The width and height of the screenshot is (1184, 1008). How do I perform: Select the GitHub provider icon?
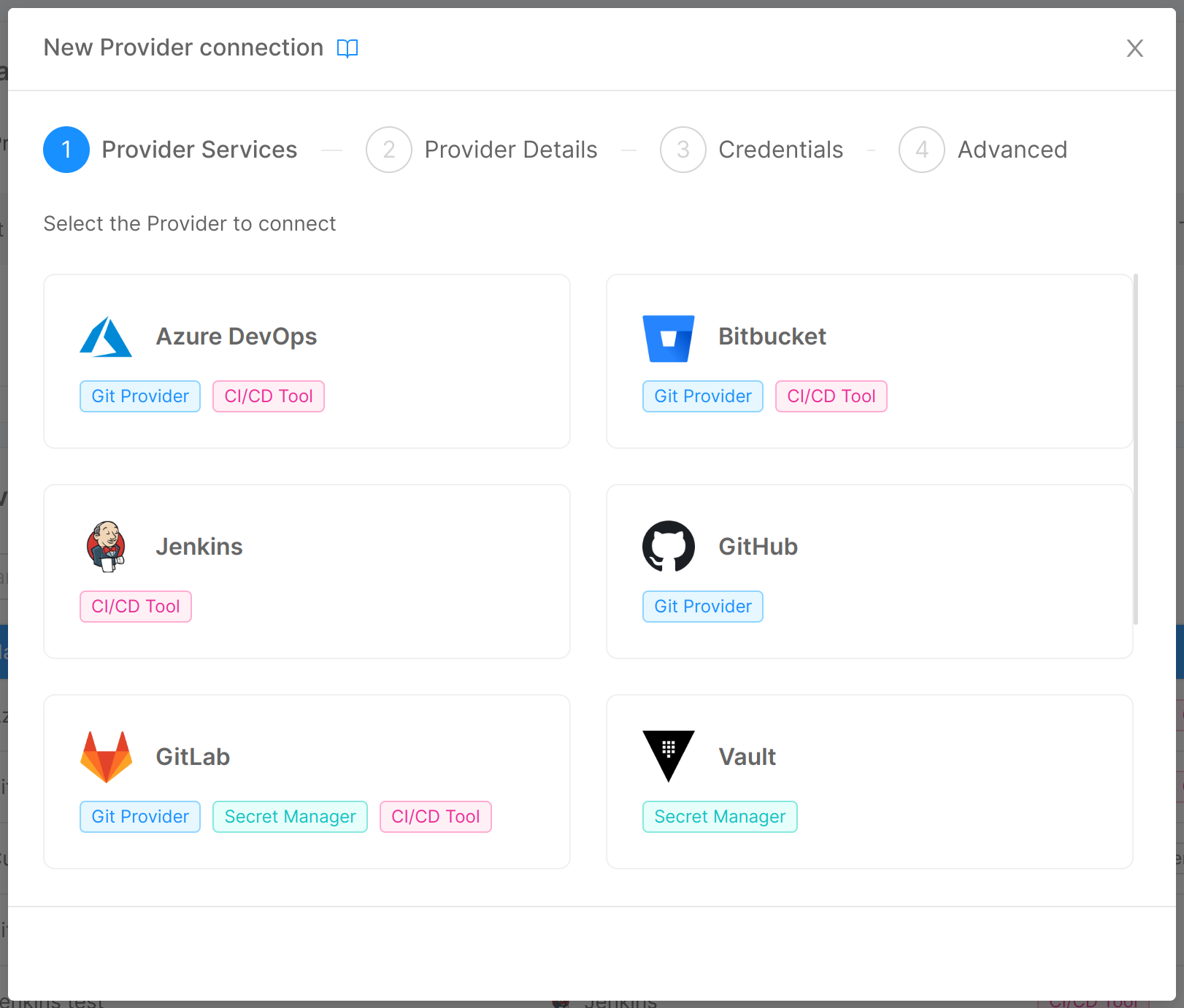(x=669, y=547)
